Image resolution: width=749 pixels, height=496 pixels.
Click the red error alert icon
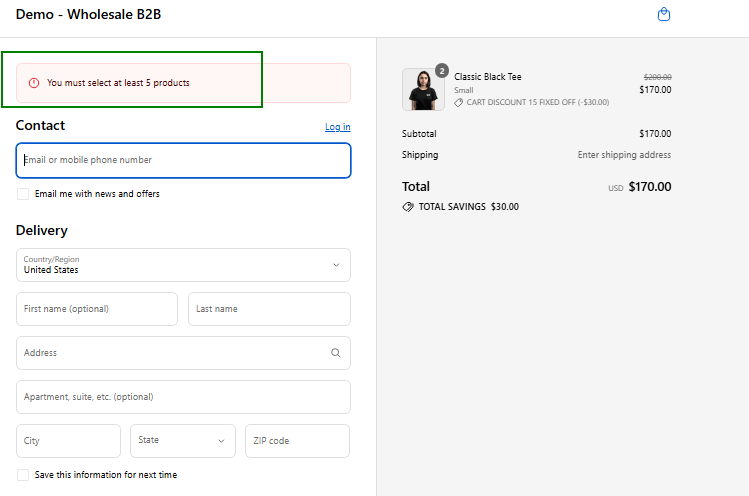tap(34, 83)
